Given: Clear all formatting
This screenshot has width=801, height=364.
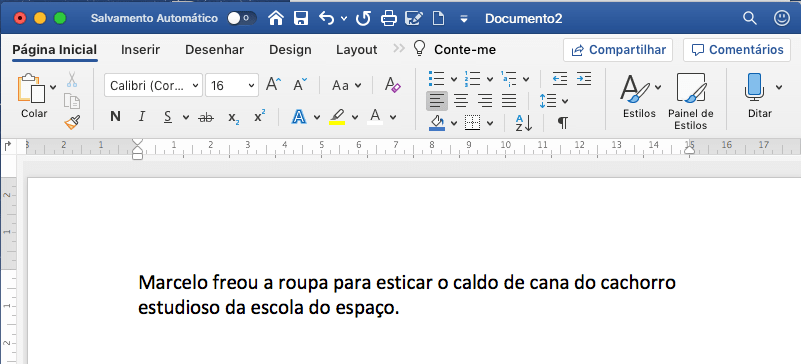Looking at the screenshot, I should 392,85.
